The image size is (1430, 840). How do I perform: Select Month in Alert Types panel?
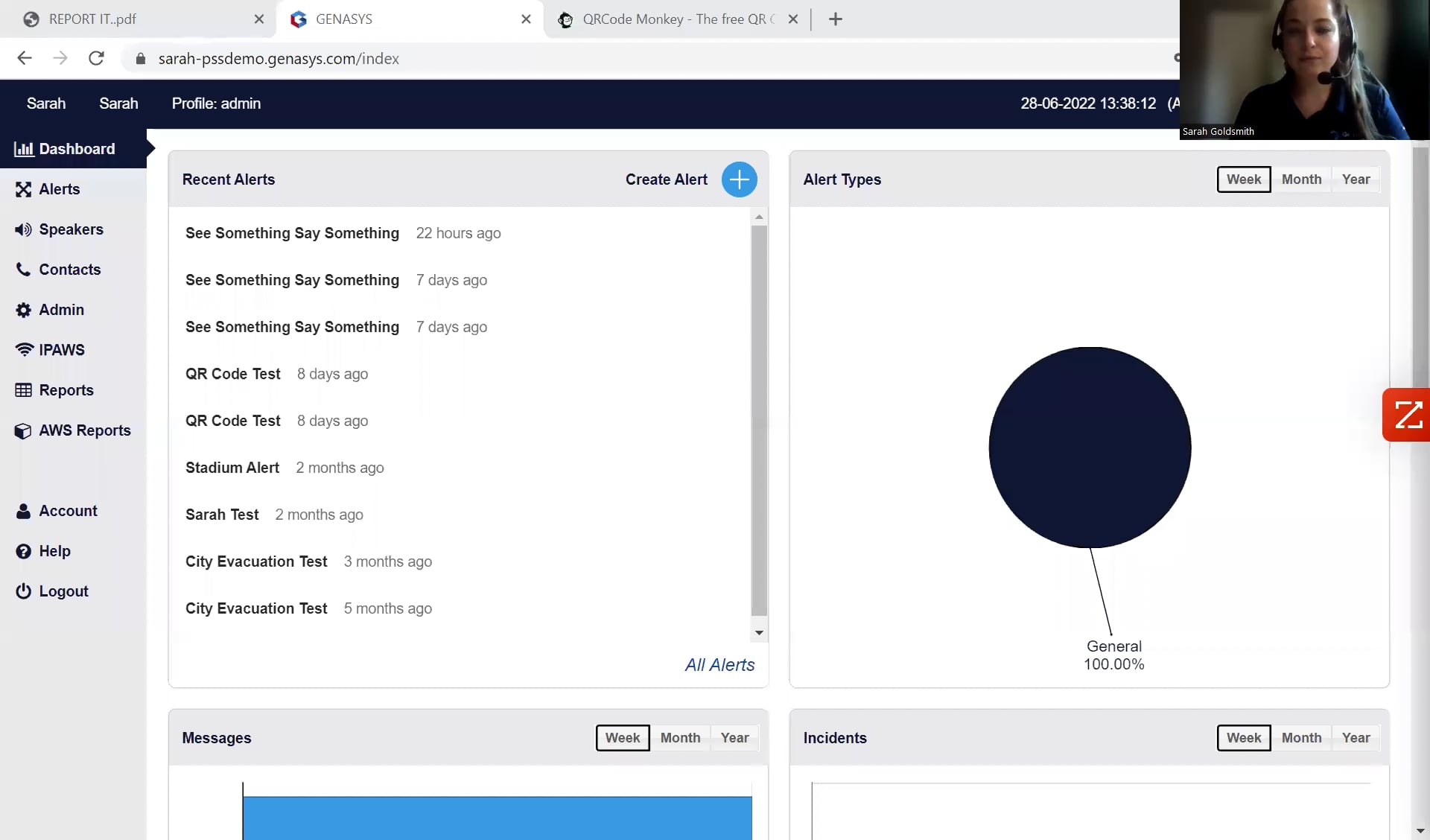tap(1301, 179)
